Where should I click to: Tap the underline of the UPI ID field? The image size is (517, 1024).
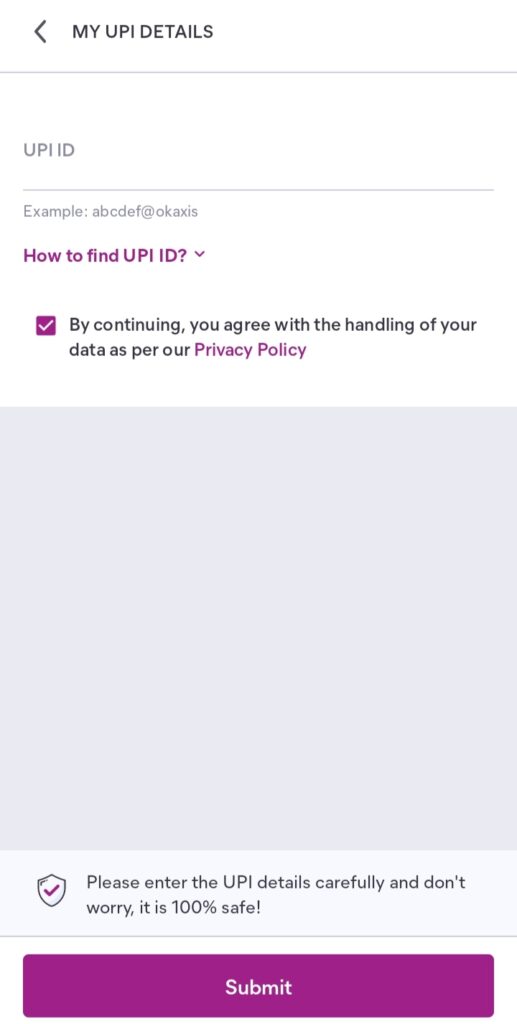(x=258, y=190)
